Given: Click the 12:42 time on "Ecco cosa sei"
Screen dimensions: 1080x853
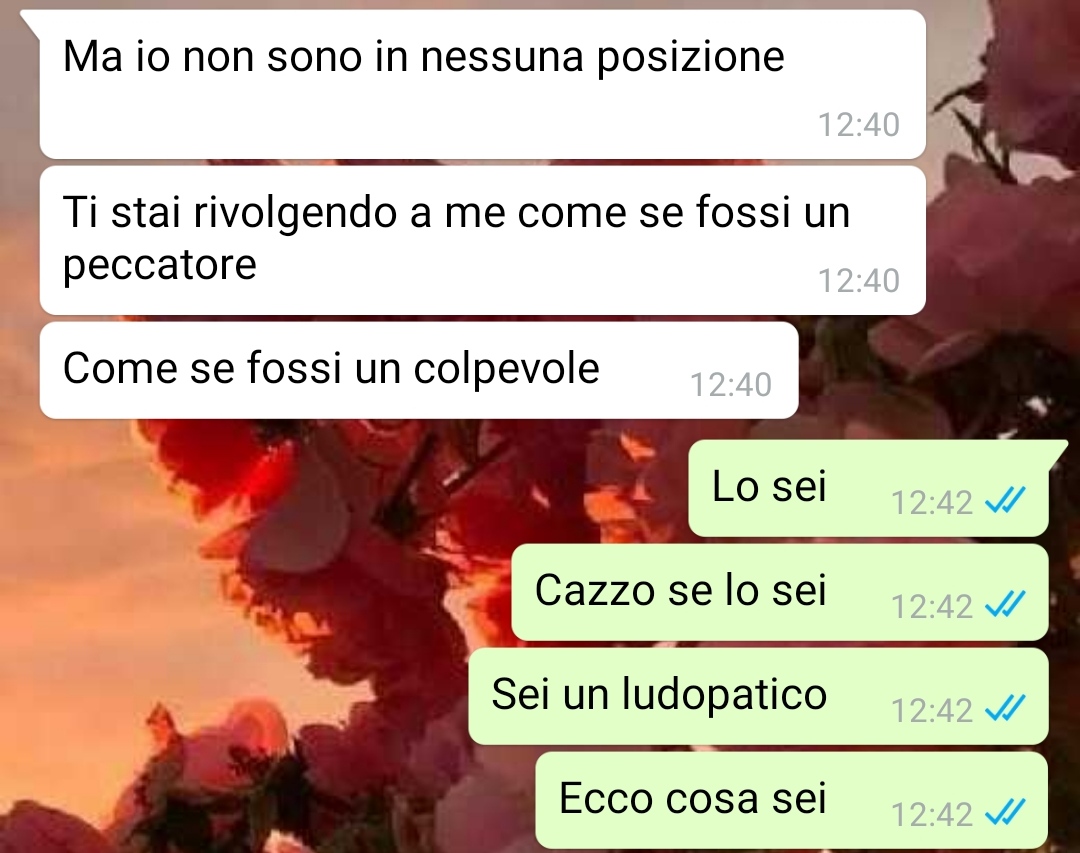Looking at the screenshot, I should click(x=931, y=815).
